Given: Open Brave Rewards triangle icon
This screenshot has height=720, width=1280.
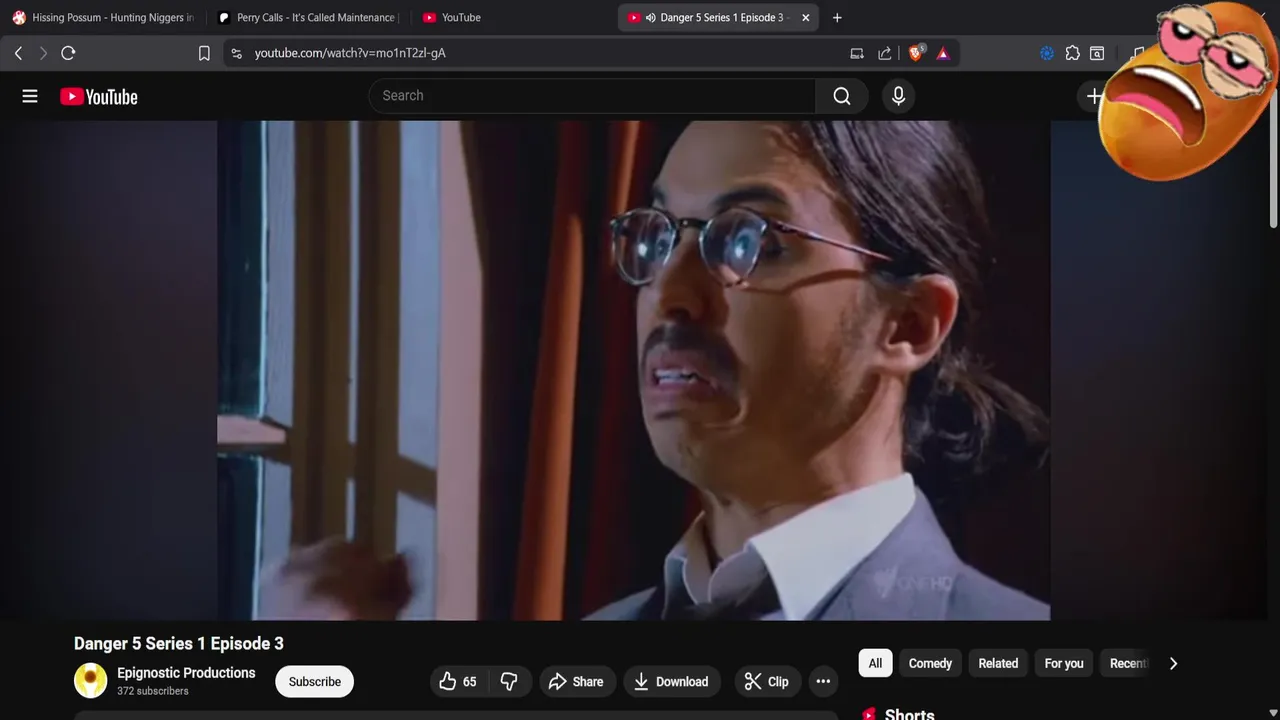Looking at the screenshot, I should [943, 53].
